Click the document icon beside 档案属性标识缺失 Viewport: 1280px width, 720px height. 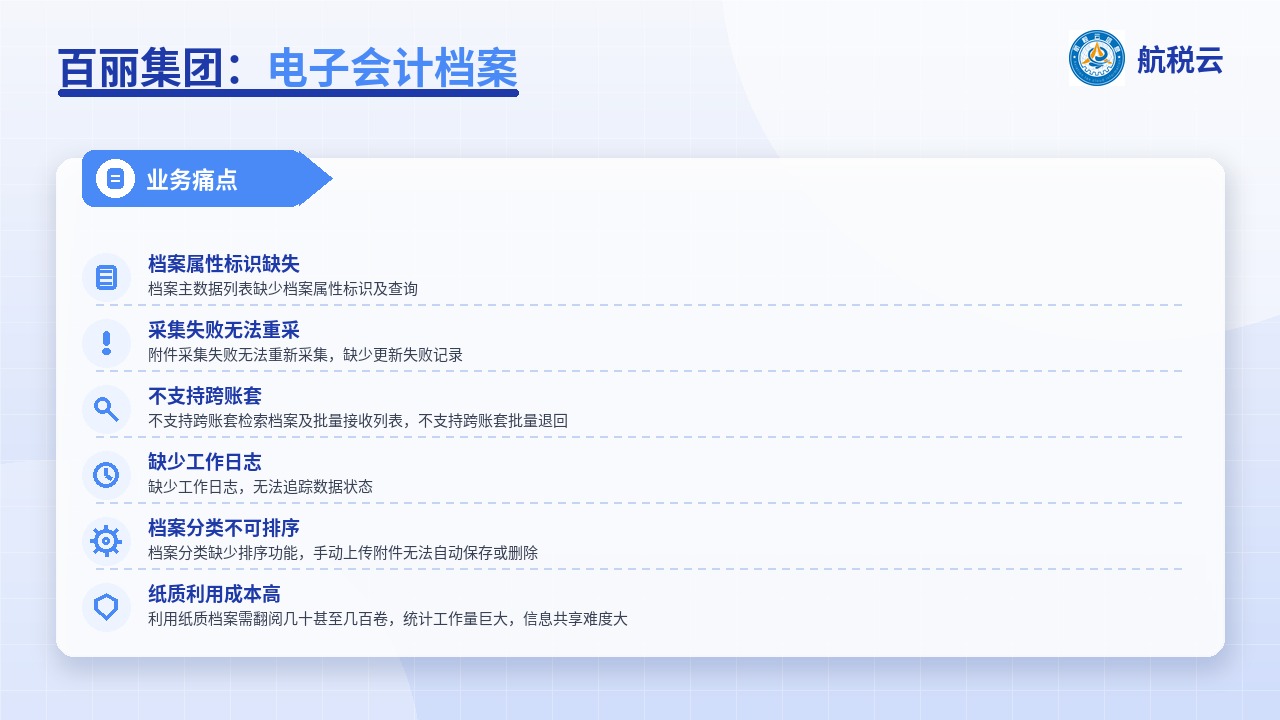pos(106,277)
